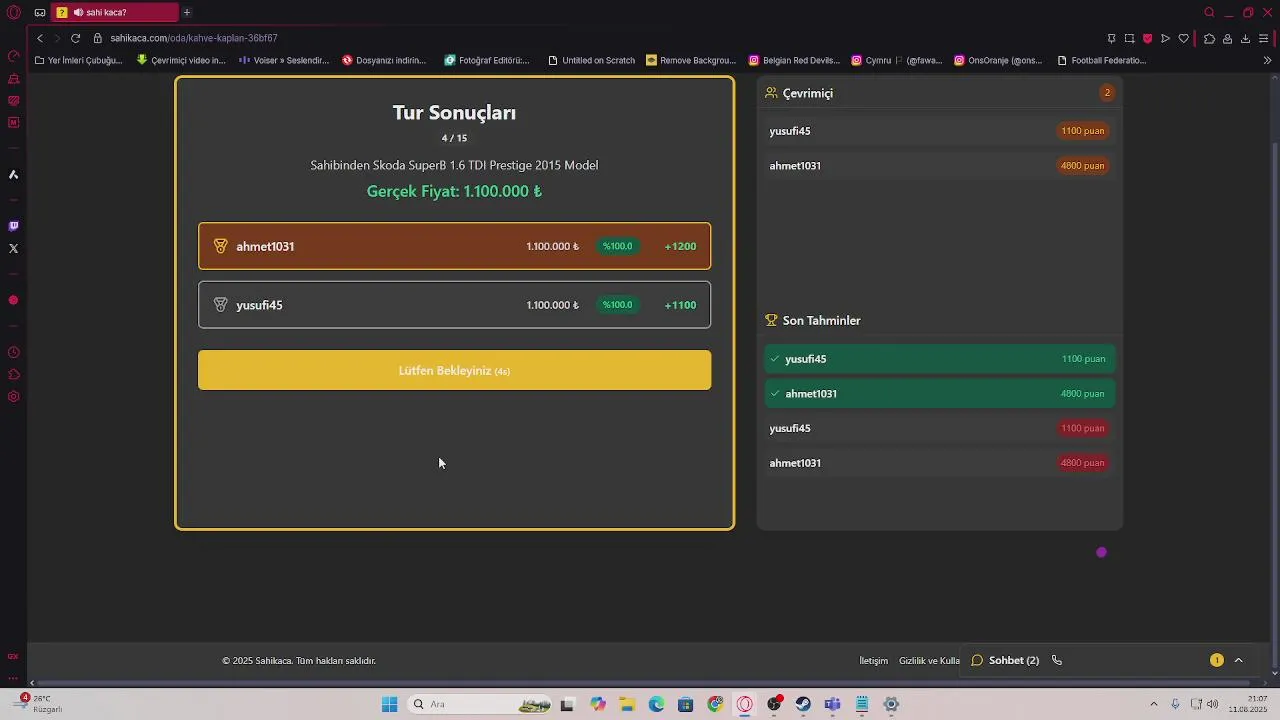Switch to the sahi kaca? tab
The width and height of the screenshot is (1280, 720).
coord(115,13)
